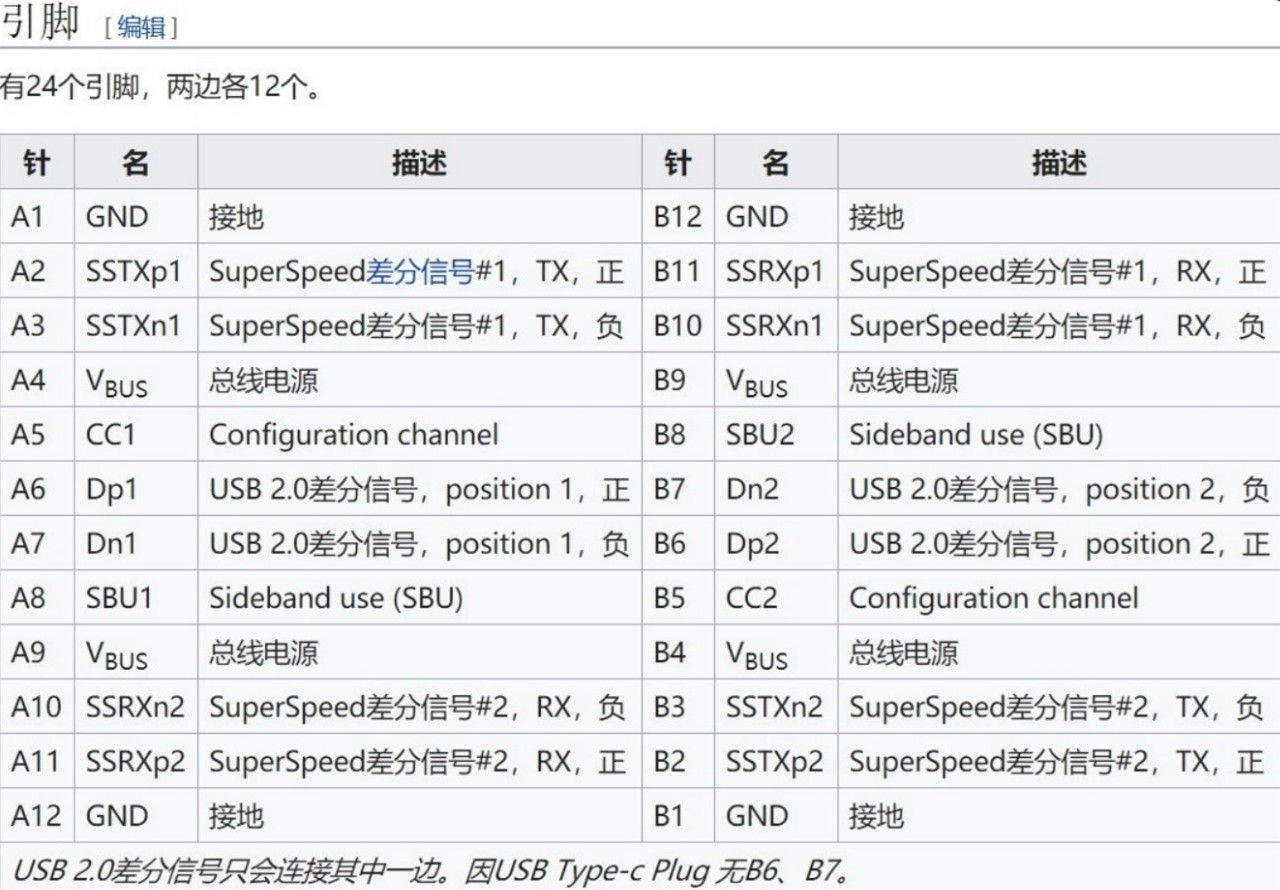Image resolution: width=1280 pixels, height=890 pixels.
Task: Click the SSTXn2 cell in row B3
Action: 774,707
